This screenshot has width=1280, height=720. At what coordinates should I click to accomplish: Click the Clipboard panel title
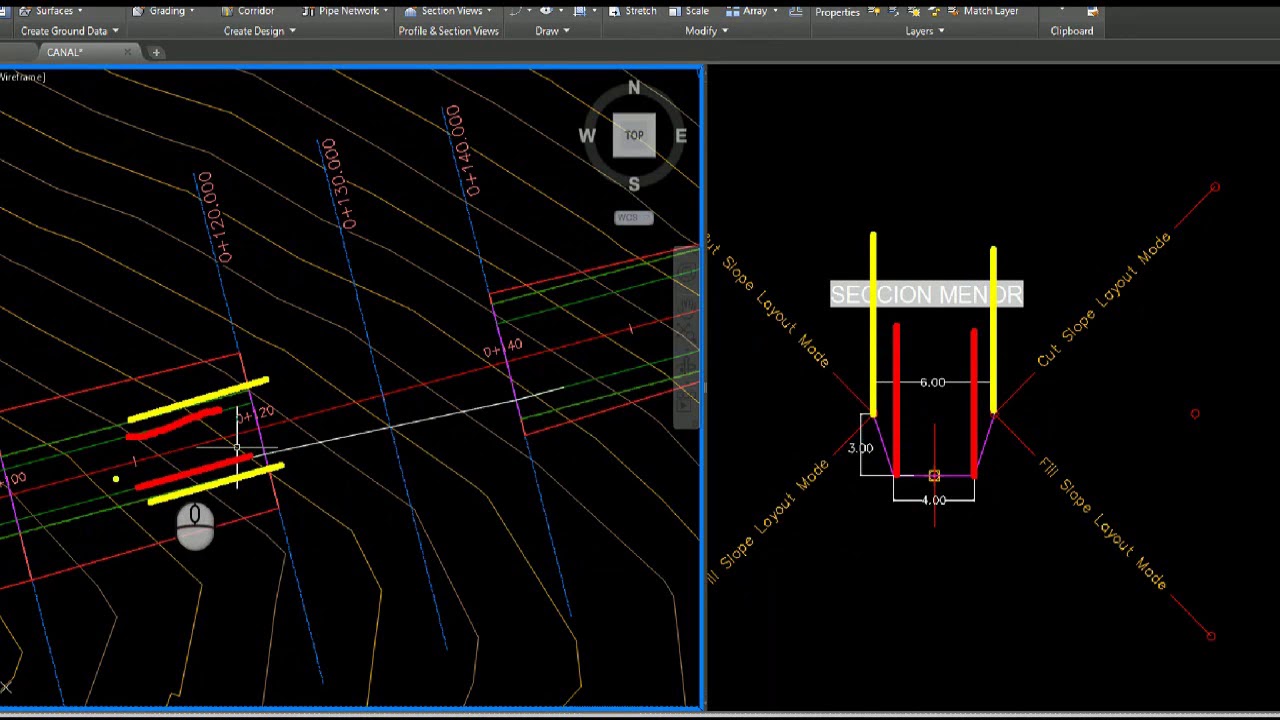pyautogui.click(x=1072, y=31)
